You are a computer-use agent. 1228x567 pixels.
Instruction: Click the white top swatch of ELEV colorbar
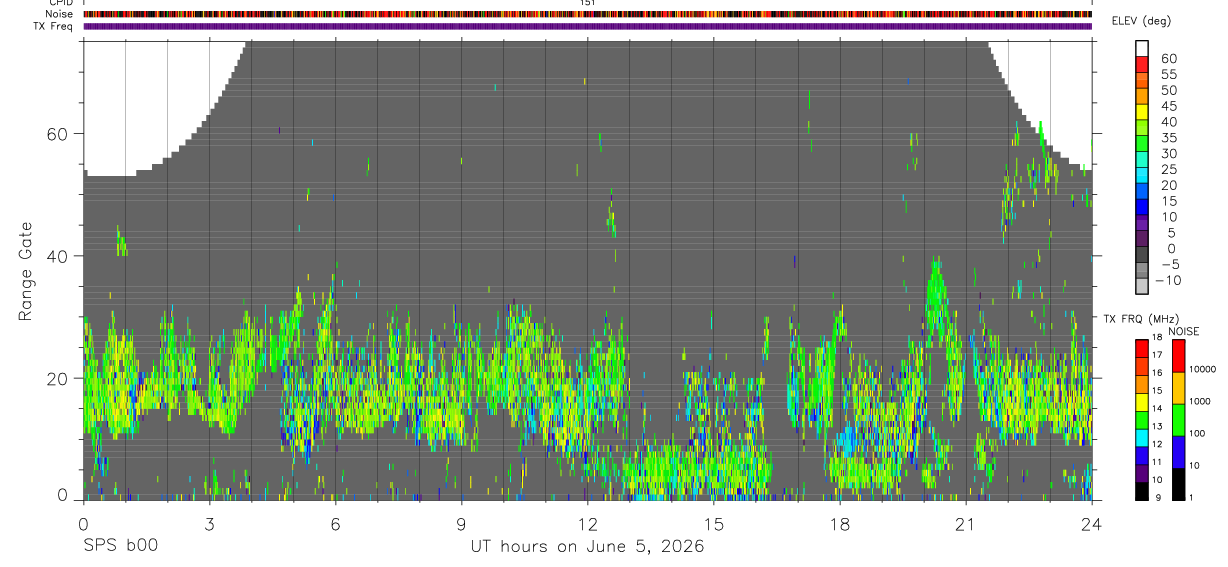[1142, 48]
